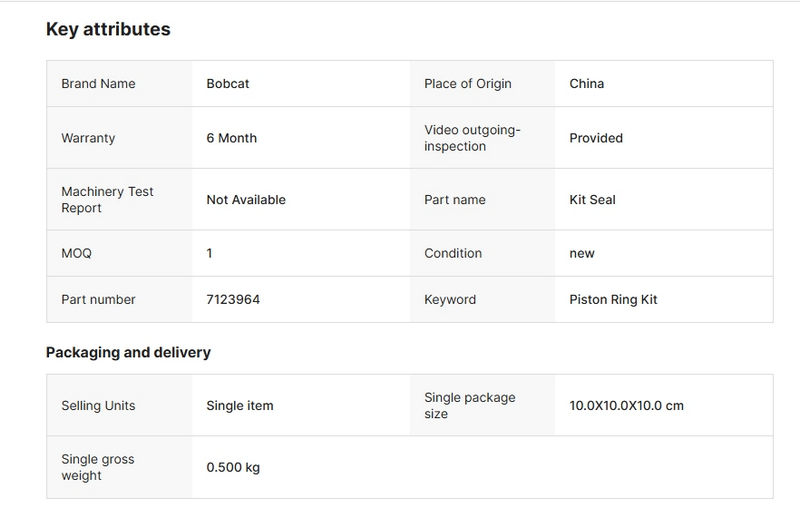Click the Kit Seal part name value
The image size is (800, 518).
[x=592, y=200]
